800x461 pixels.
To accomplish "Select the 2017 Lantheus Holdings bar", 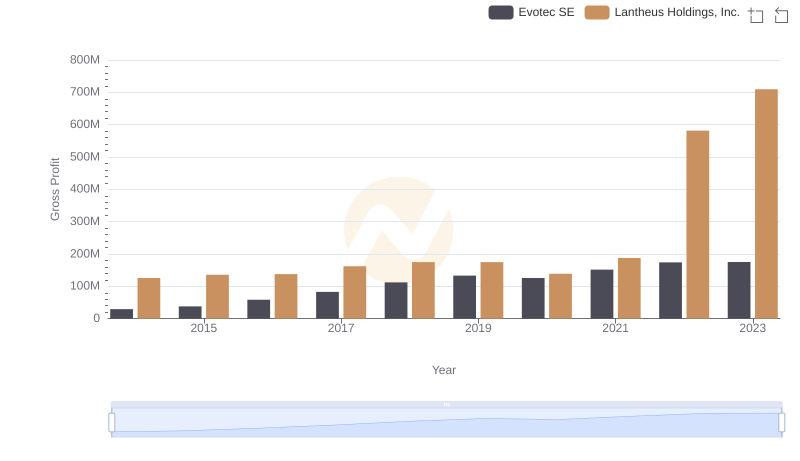I will point(355,292).
